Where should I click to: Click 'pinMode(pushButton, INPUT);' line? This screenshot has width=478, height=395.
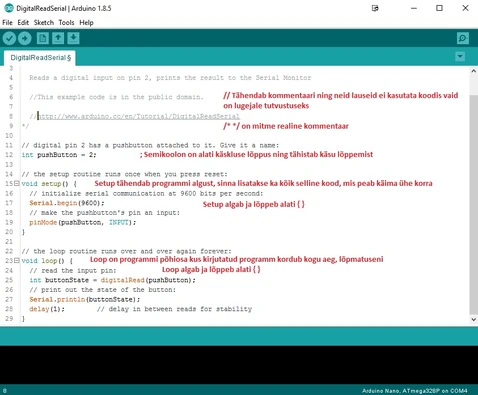coord(83,222)
